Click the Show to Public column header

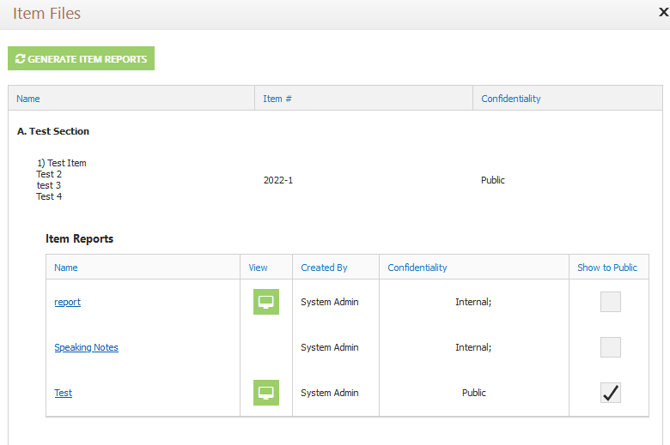coord(607,267)
